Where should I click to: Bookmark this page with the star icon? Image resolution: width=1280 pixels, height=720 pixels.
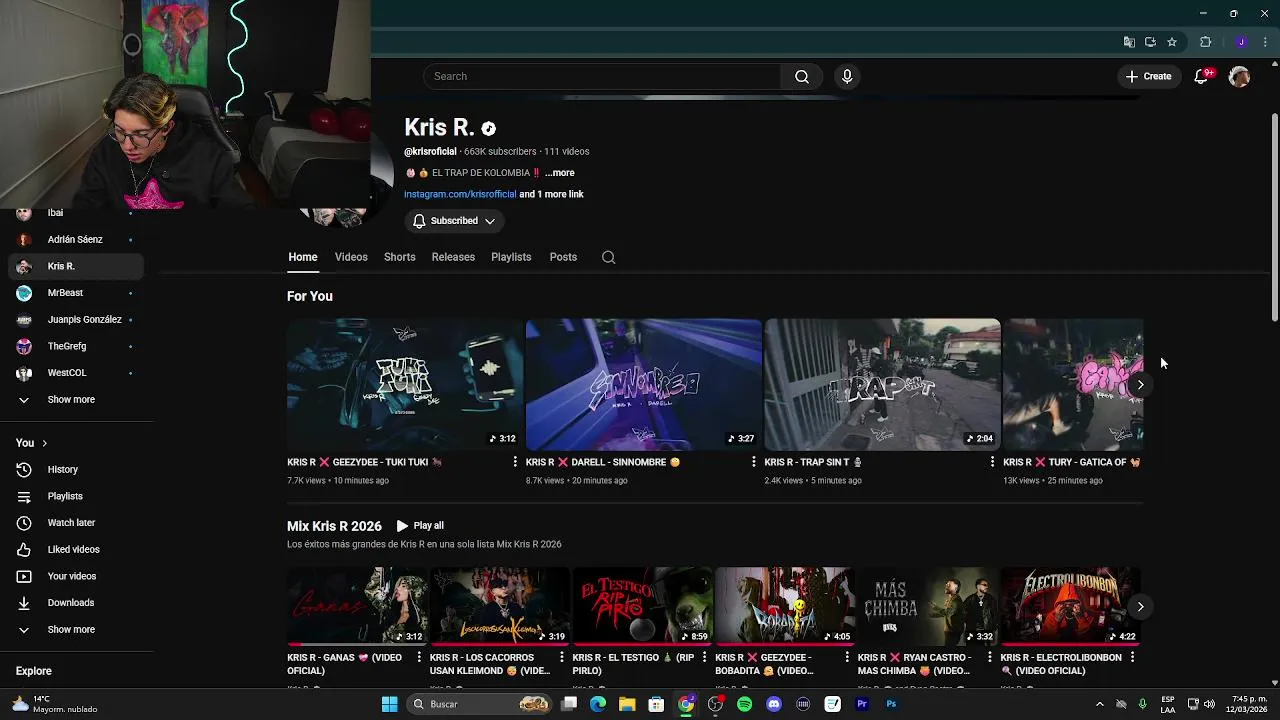[x=1172, y=42]
